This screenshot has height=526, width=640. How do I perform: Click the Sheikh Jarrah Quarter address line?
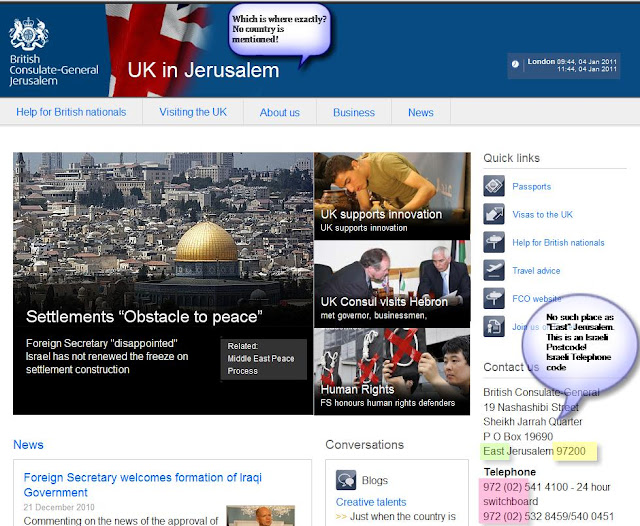pos(533,422)
